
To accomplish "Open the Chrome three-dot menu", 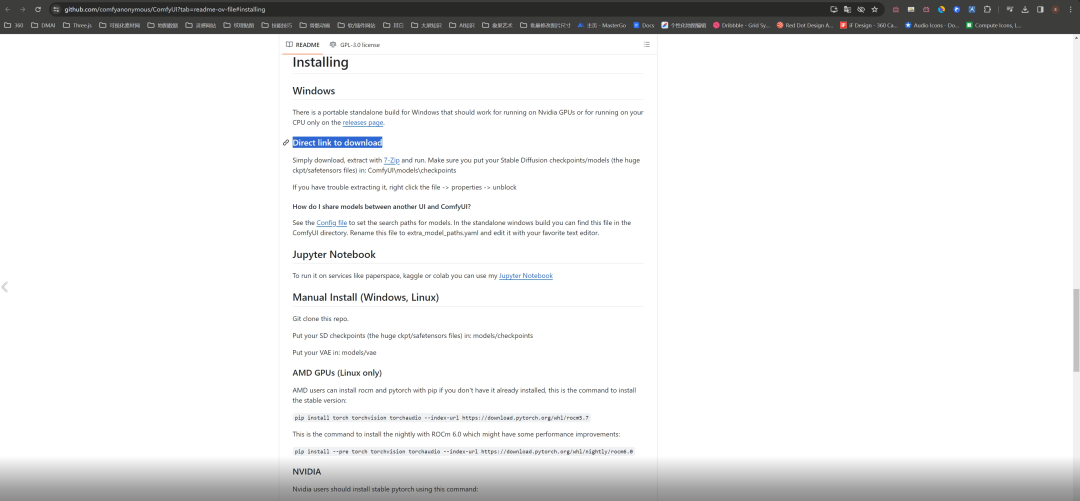I will pyautogui.click(x=1070, y=10).
